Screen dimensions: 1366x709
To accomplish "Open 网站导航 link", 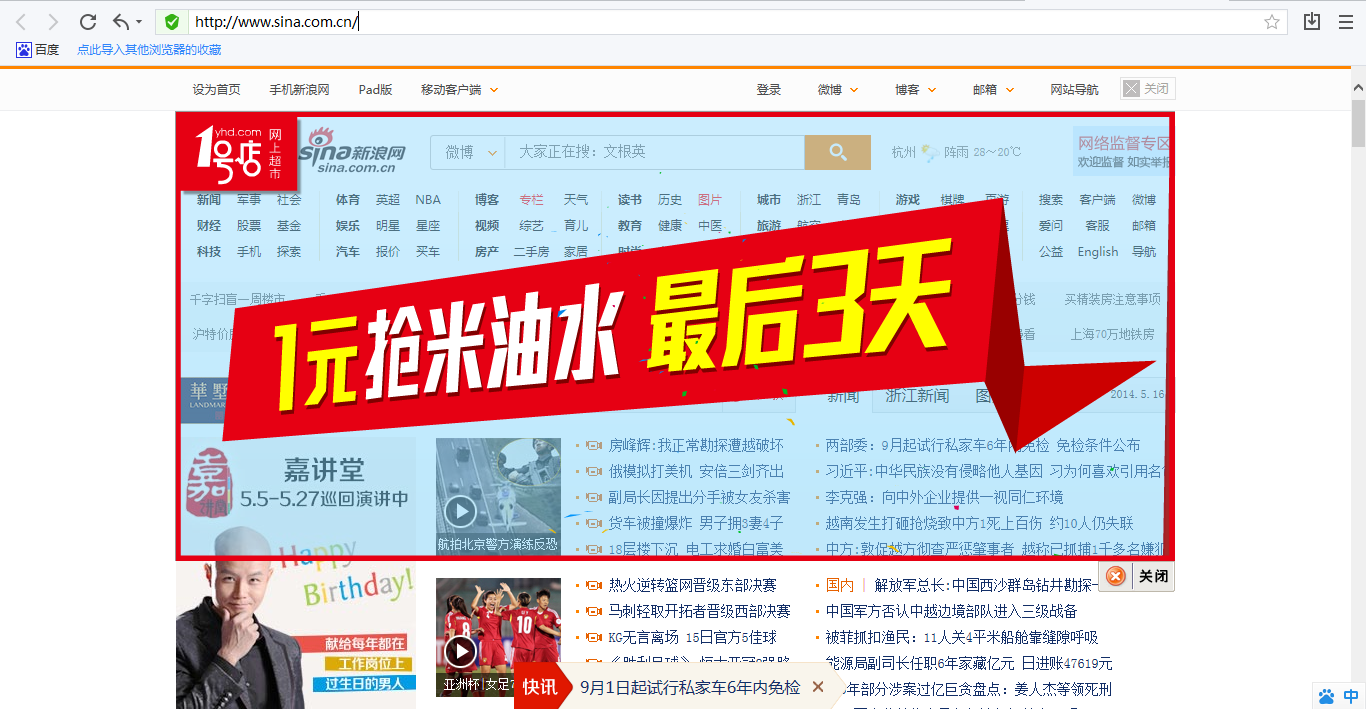I will coord(1074,89).
